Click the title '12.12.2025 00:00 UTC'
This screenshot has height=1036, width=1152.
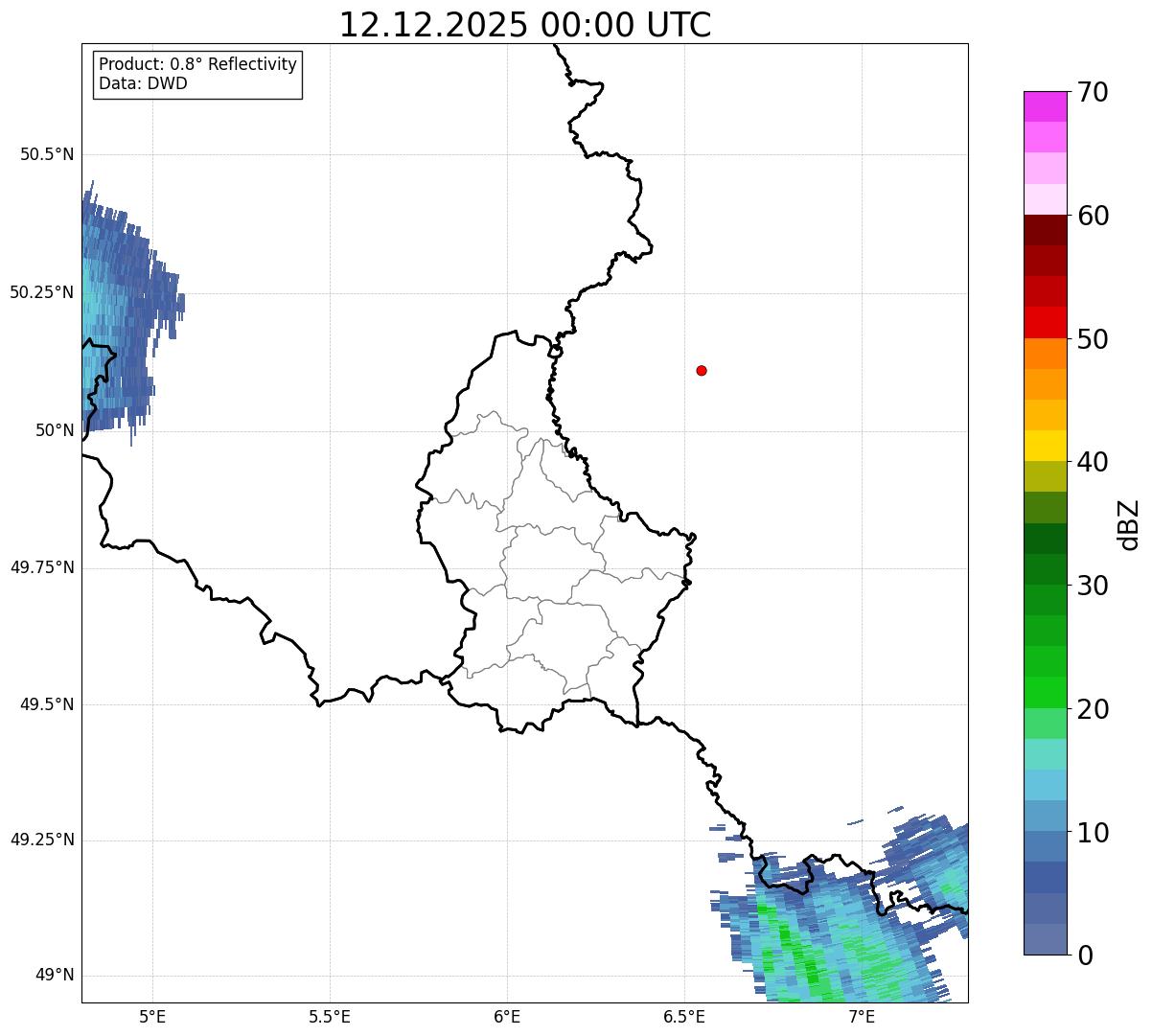click(x=525, y=24)
